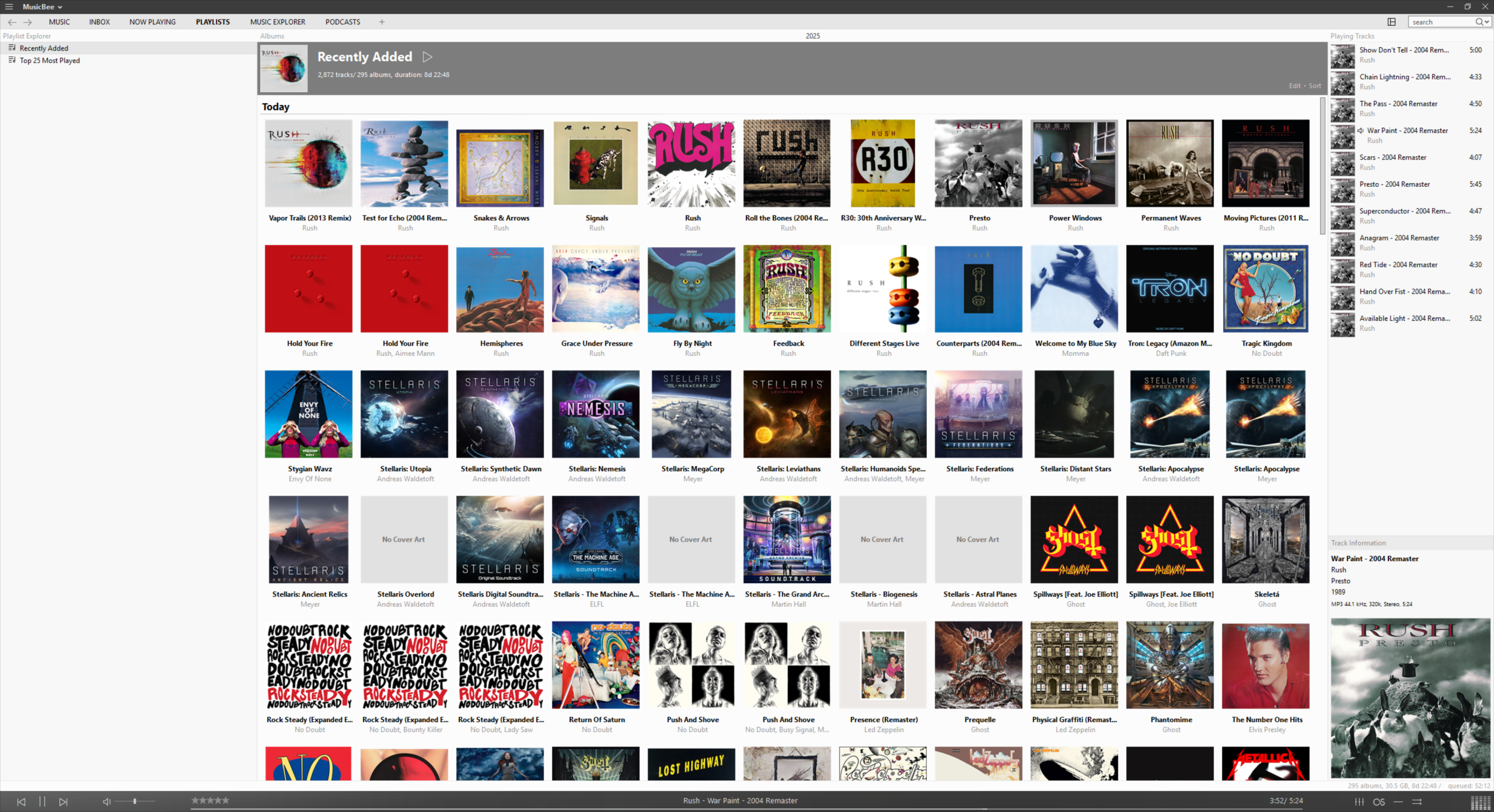Select Red Tide - 2004 Remaster track
Image resolution: width=1494 pixels, height=812 pixels.
pyautogui.click(x=1411, y=270)
